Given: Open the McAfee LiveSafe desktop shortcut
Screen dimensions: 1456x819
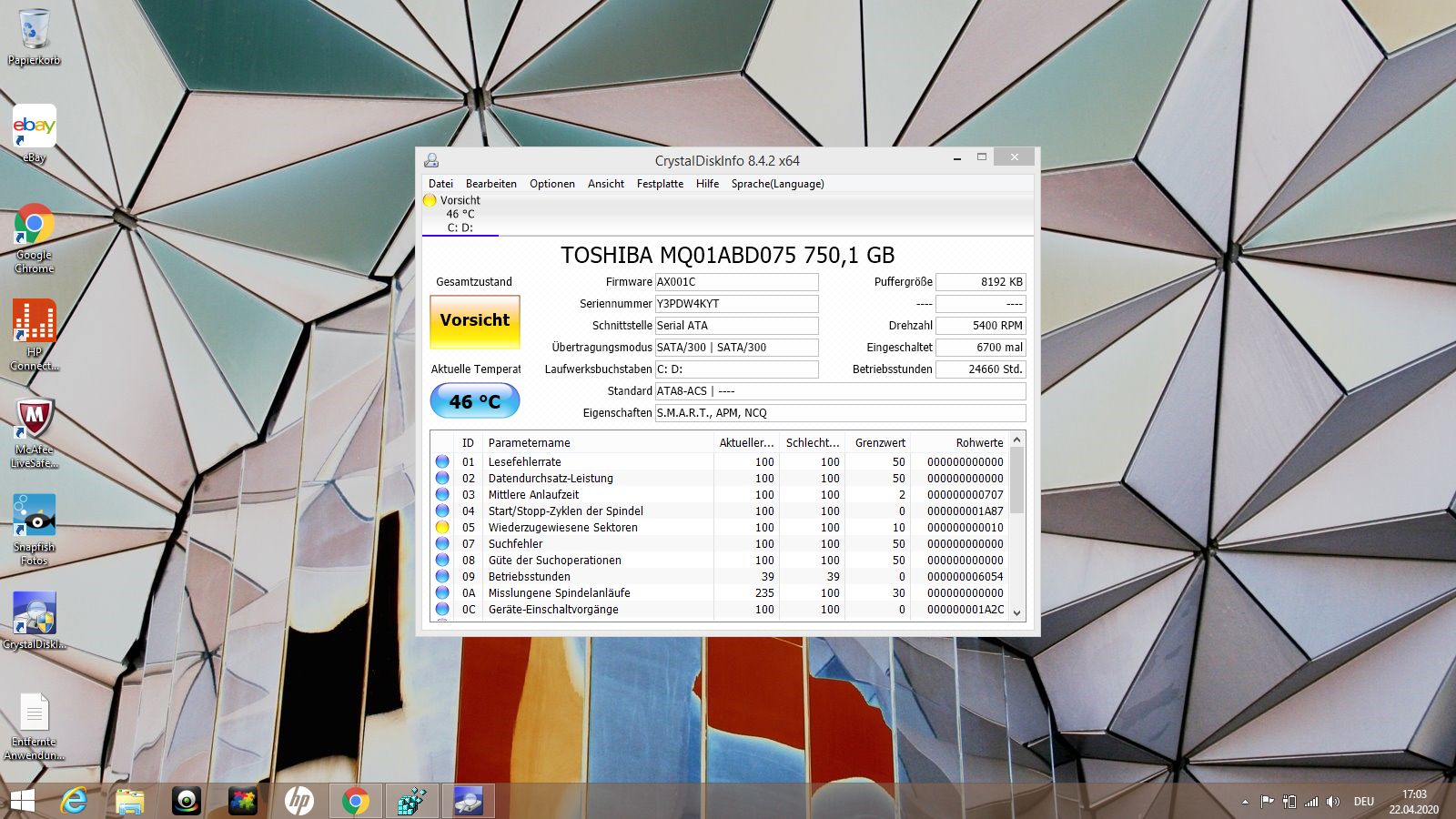Looking at the screenshot, I should 34,433.
